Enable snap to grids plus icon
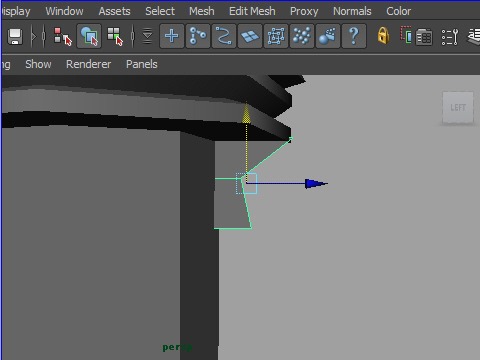 click(172, 36)
